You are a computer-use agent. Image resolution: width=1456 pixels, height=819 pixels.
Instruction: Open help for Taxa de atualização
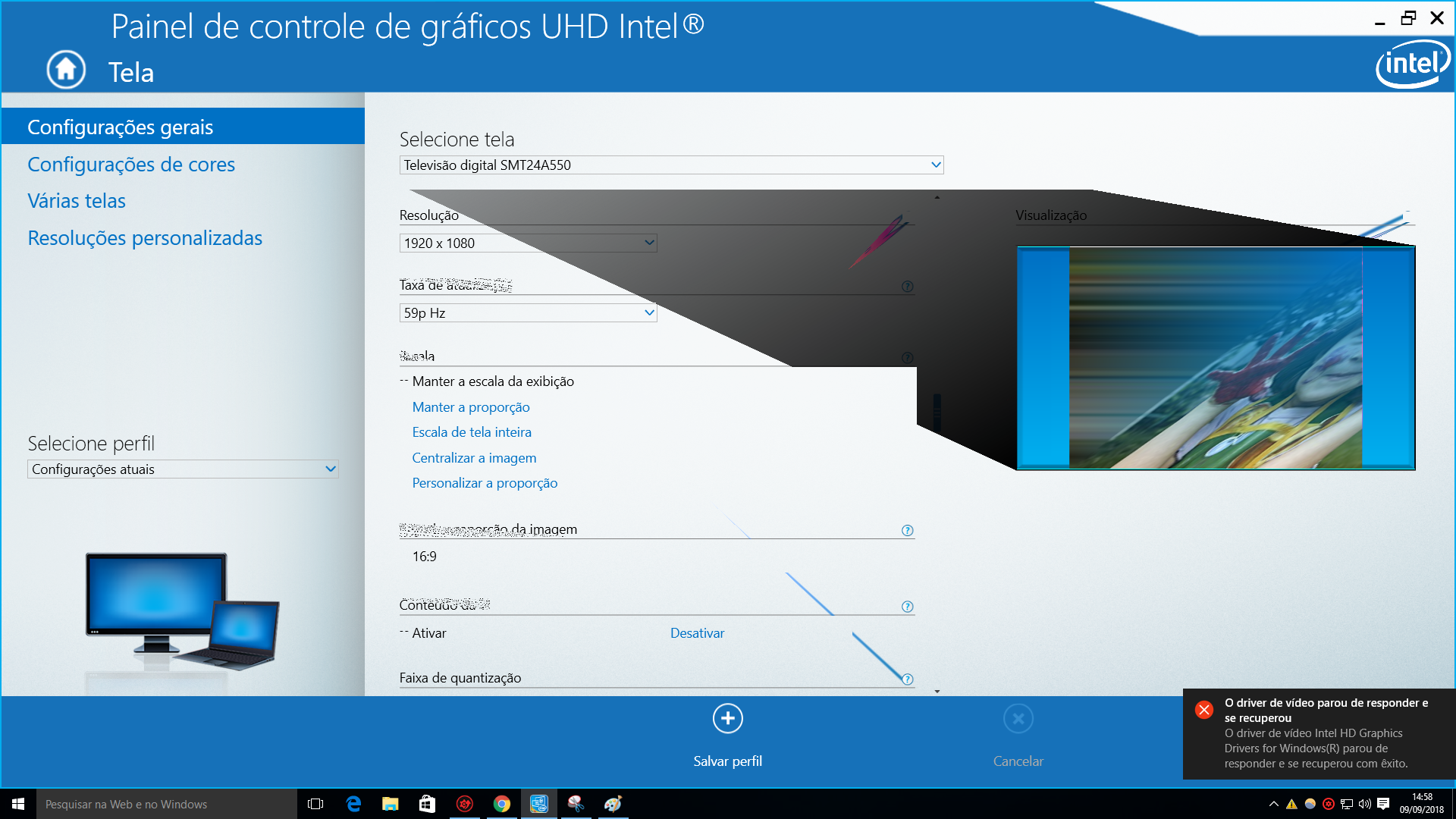907,286
